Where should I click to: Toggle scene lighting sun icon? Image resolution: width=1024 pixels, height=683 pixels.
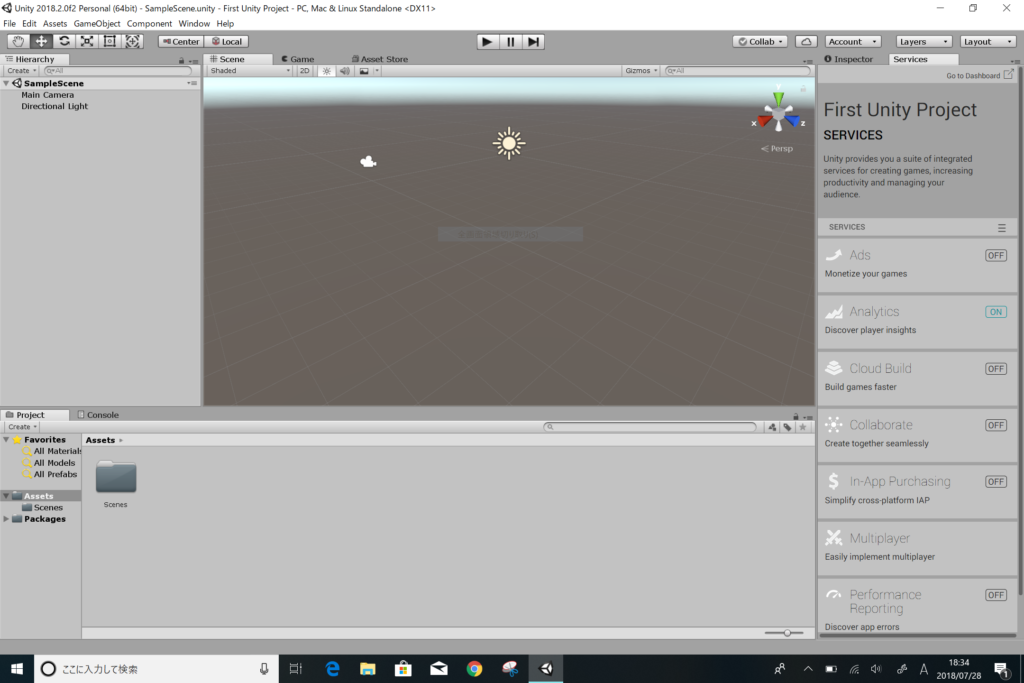point(327,71)
